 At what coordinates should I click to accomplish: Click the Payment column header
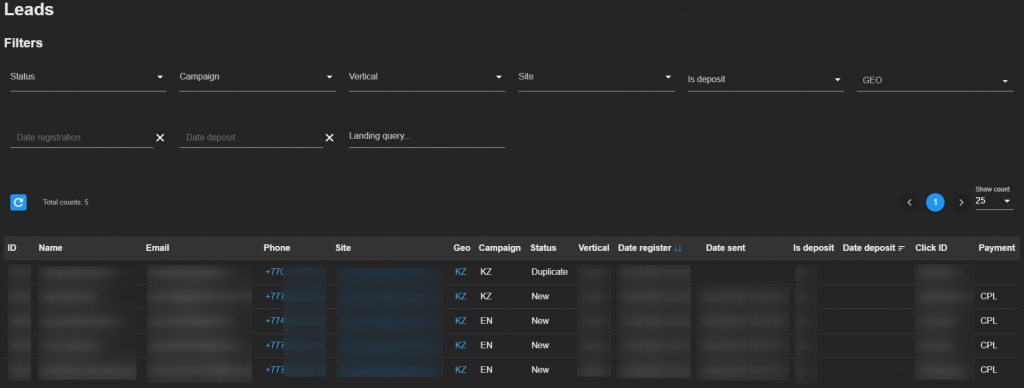tap(997, 248)
